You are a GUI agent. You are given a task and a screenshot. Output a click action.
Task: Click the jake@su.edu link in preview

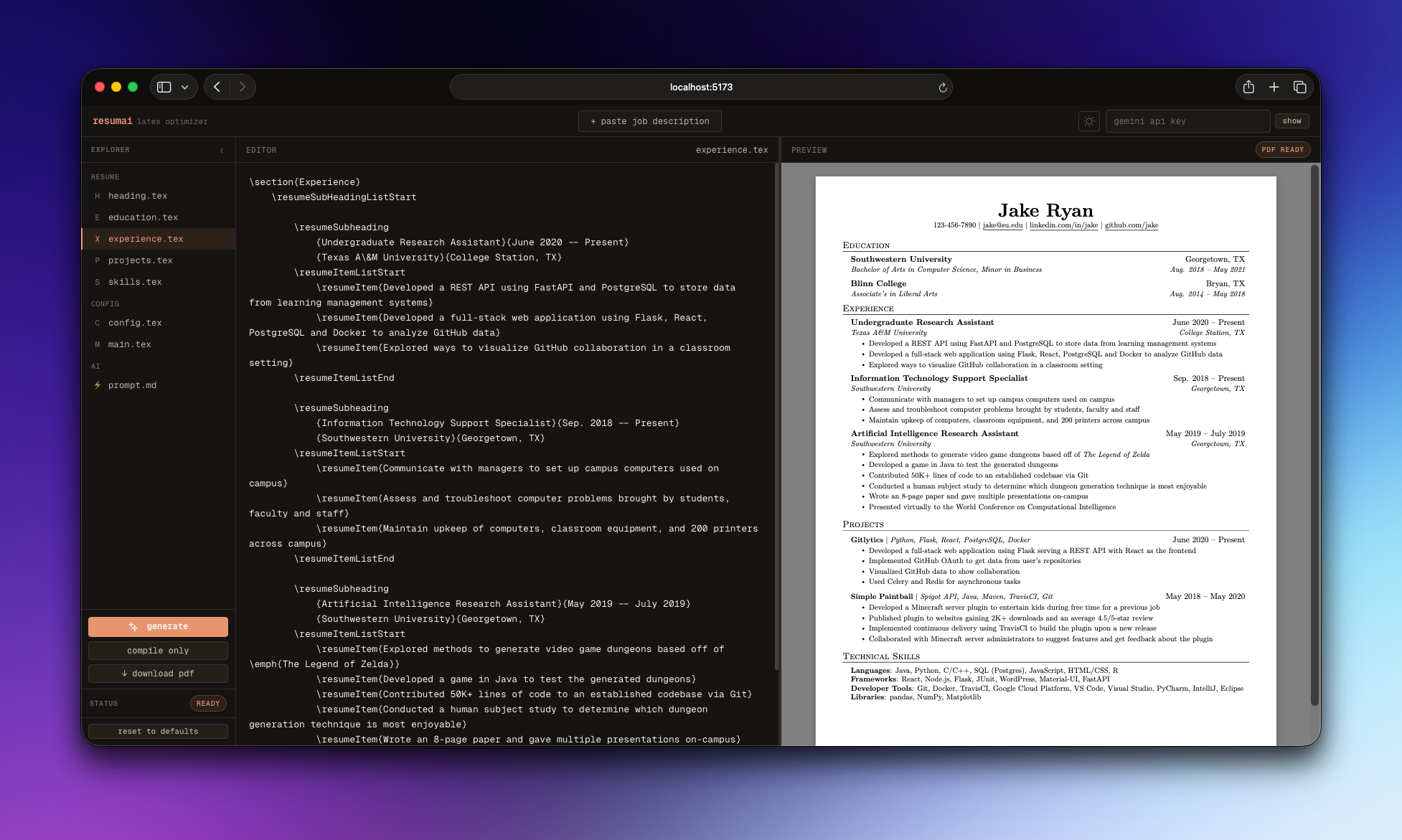pyautogui.click(x=1002, y=225)
